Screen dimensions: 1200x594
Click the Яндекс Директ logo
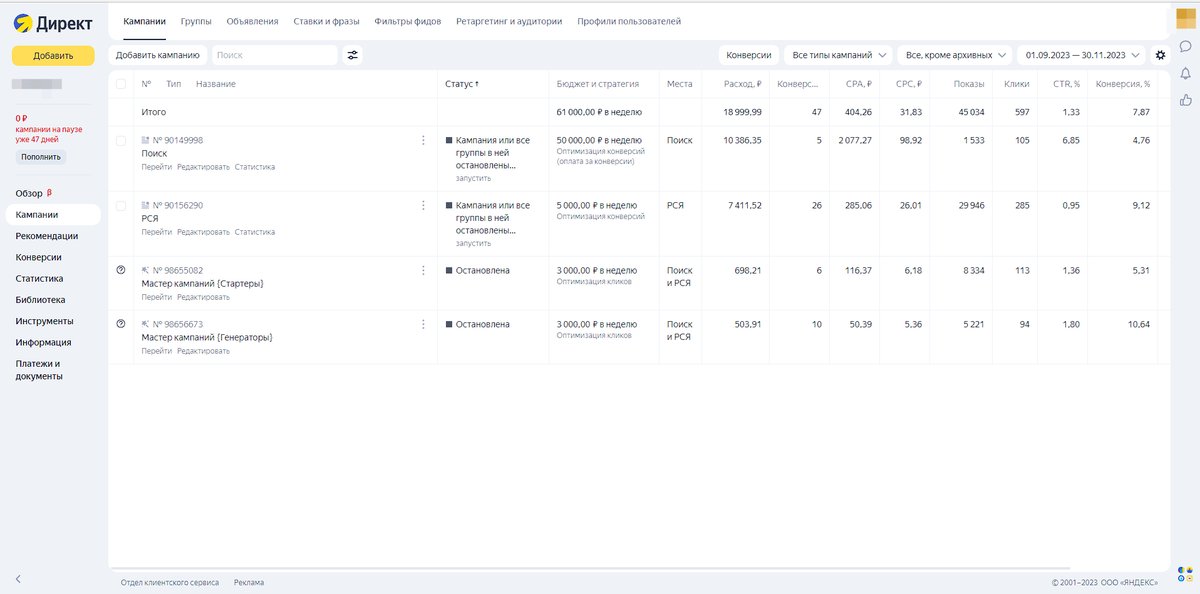click(53, 22)
